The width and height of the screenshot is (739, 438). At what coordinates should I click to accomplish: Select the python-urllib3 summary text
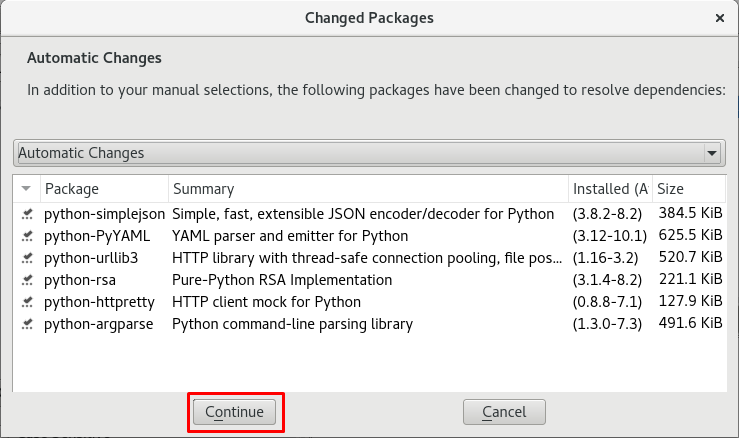tap(367, 258)
